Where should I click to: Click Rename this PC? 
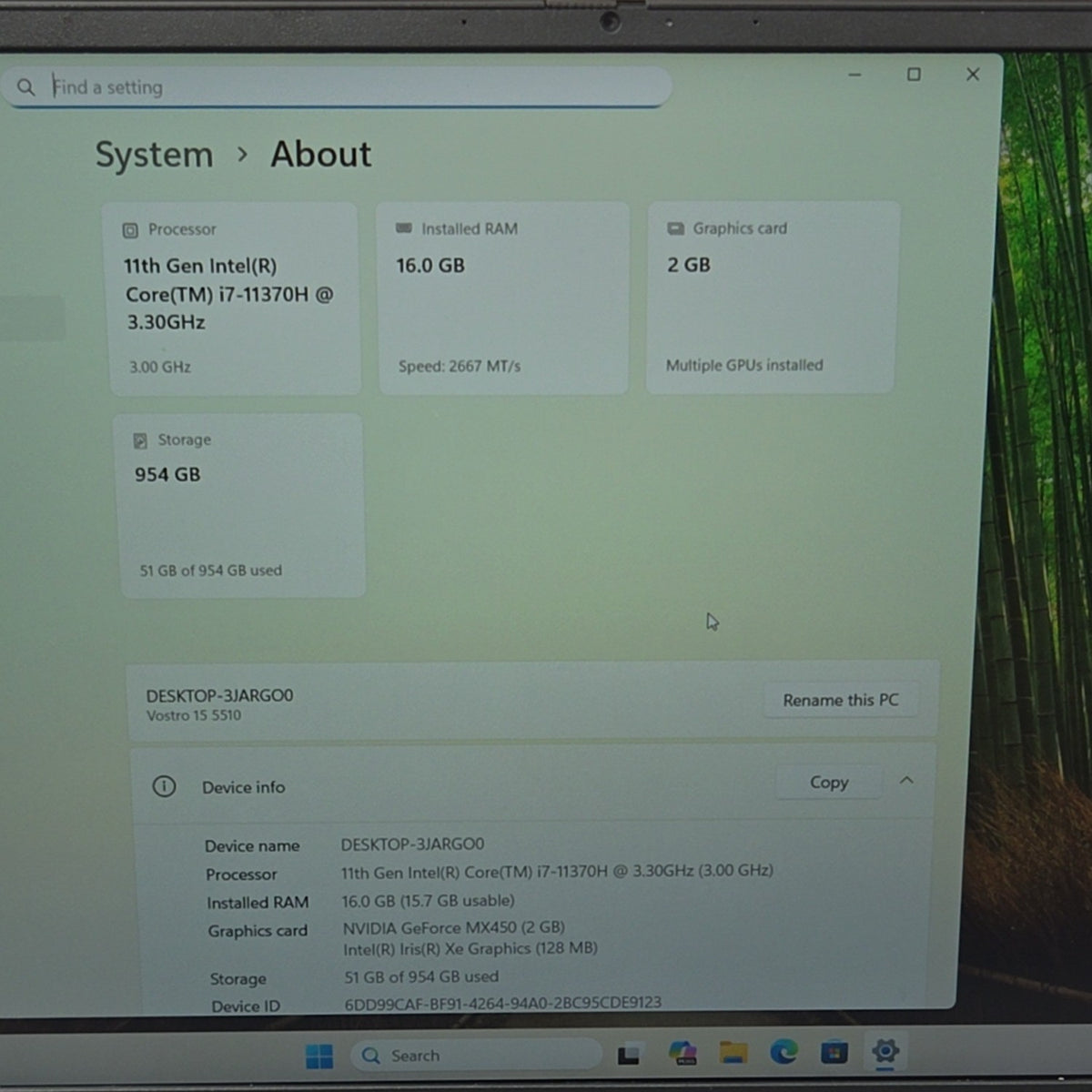click(840, 700)
